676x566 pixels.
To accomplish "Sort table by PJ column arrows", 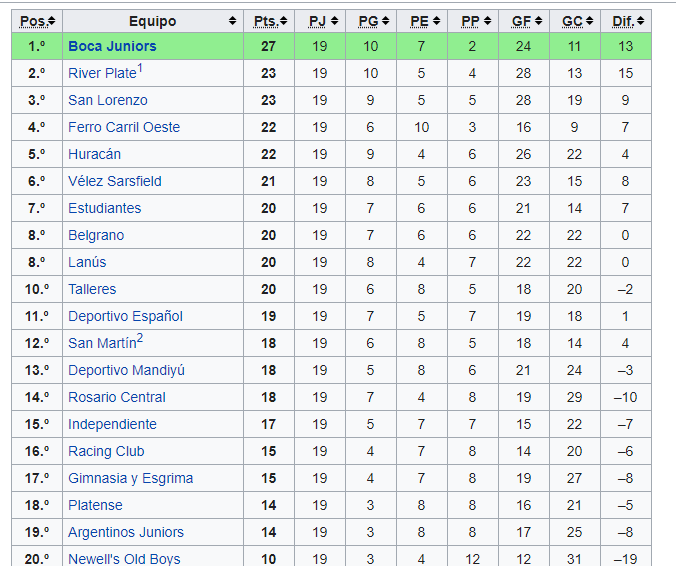I will tap(335, 21).
